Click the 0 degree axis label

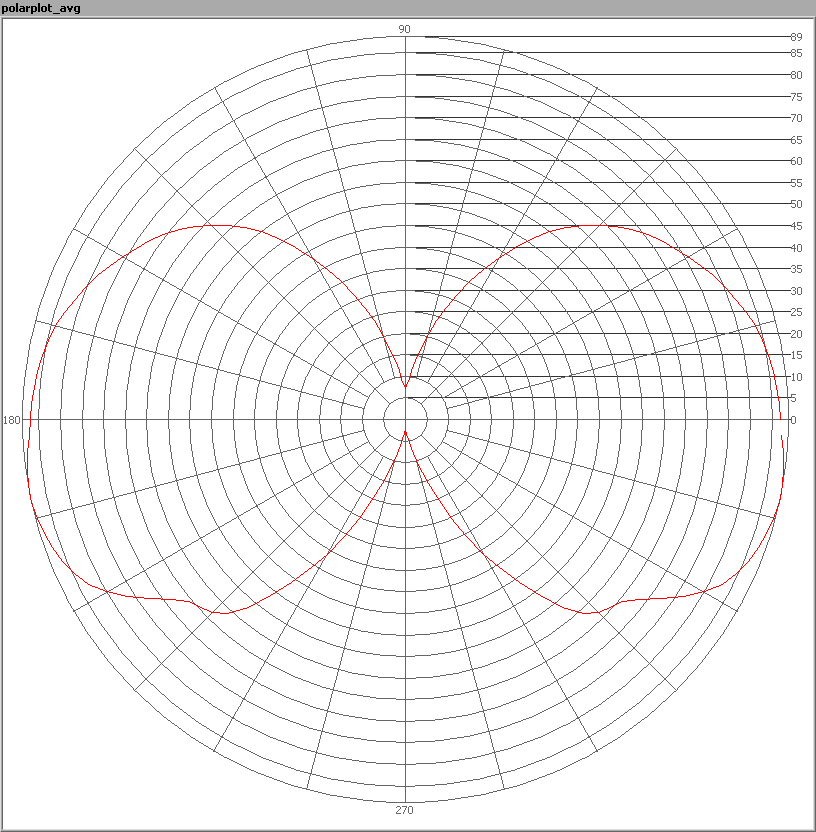point(793,420)
